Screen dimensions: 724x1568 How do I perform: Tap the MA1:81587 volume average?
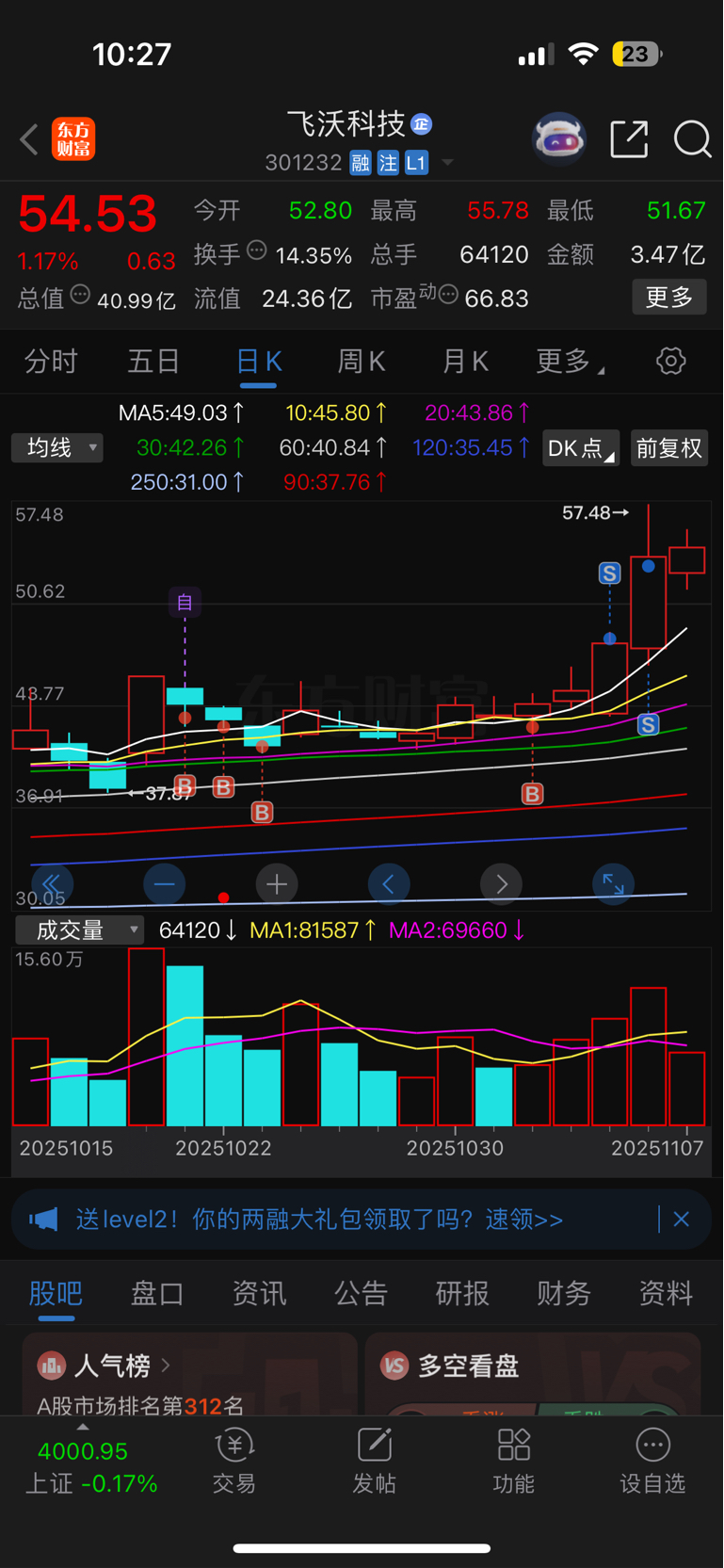pyautogui.click(x=313, y=930)
